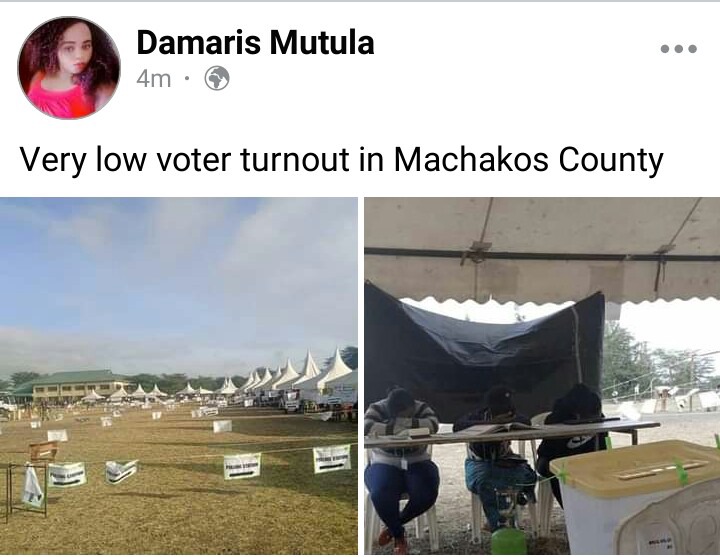Screen dimensions: 720x557
Task: Open the left photo of the polling field
Action: 179,376
